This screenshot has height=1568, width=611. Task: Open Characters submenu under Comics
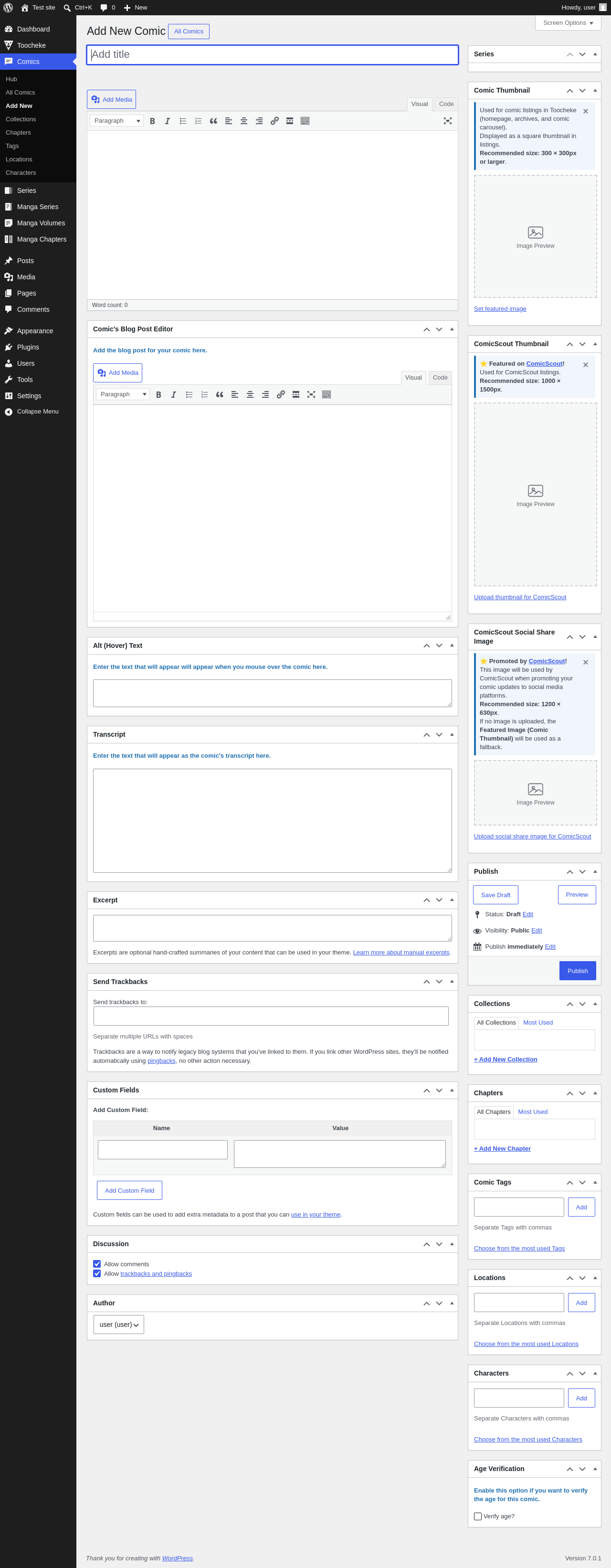(21, 173)
